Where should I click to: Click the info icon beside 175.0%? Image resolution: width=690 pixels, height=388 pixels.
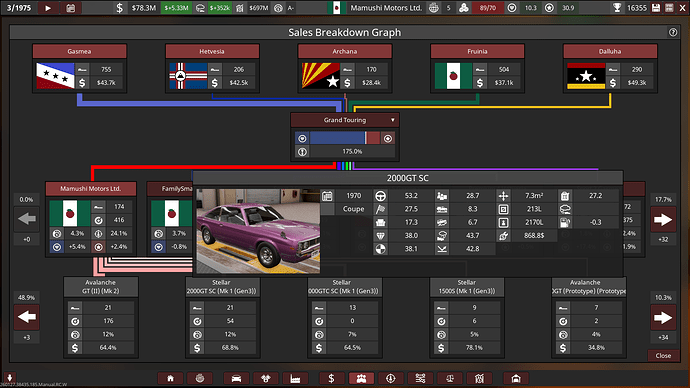point(302,152)
